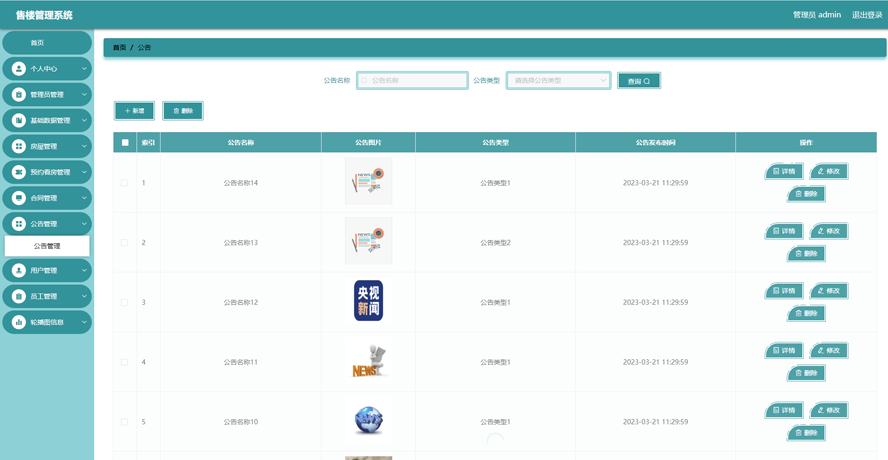Select the 公告管理 submenu item
Image resolution: width=888 pixels, height=460 pixels.
coord(47,246)
